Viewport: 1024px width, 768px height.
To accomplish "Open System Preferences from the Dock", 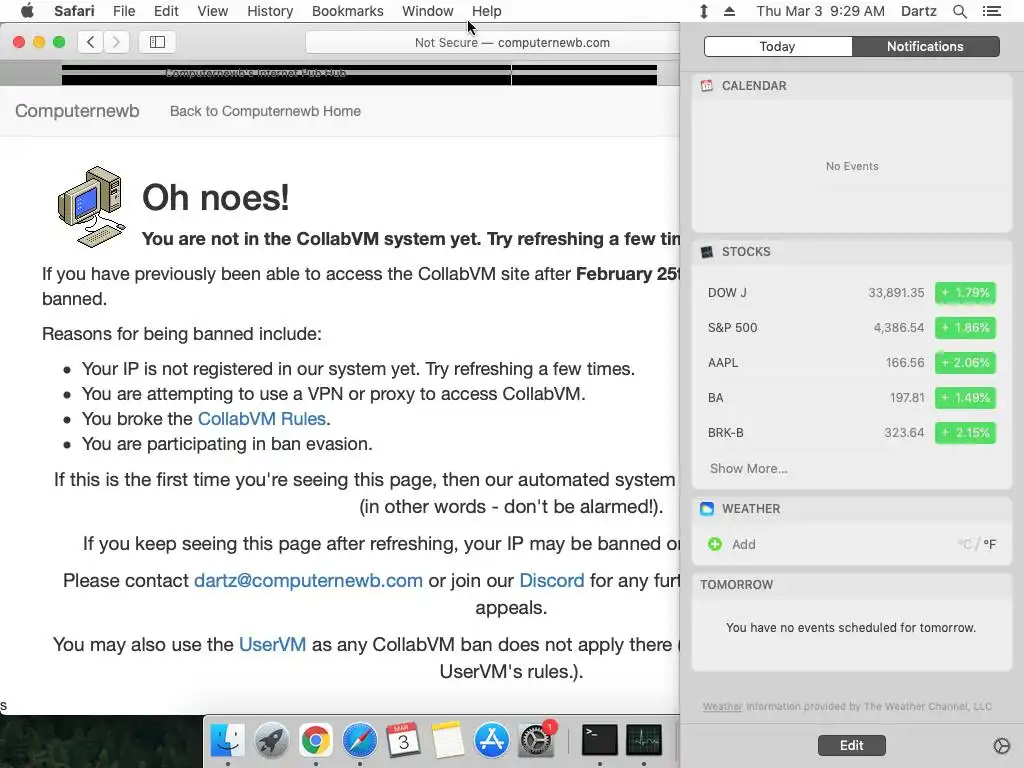I will tap(536, 741).
